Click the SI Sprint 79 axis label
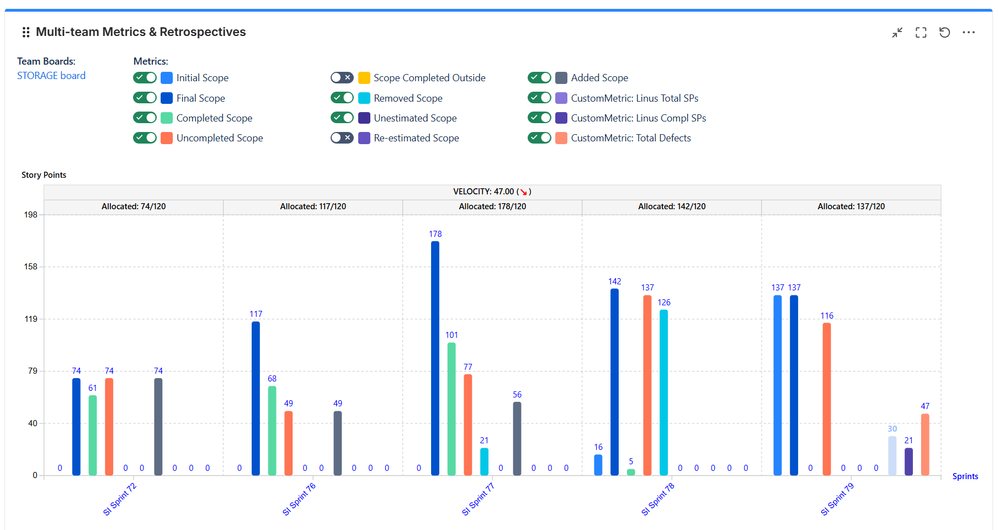 [x=837, y=499]
